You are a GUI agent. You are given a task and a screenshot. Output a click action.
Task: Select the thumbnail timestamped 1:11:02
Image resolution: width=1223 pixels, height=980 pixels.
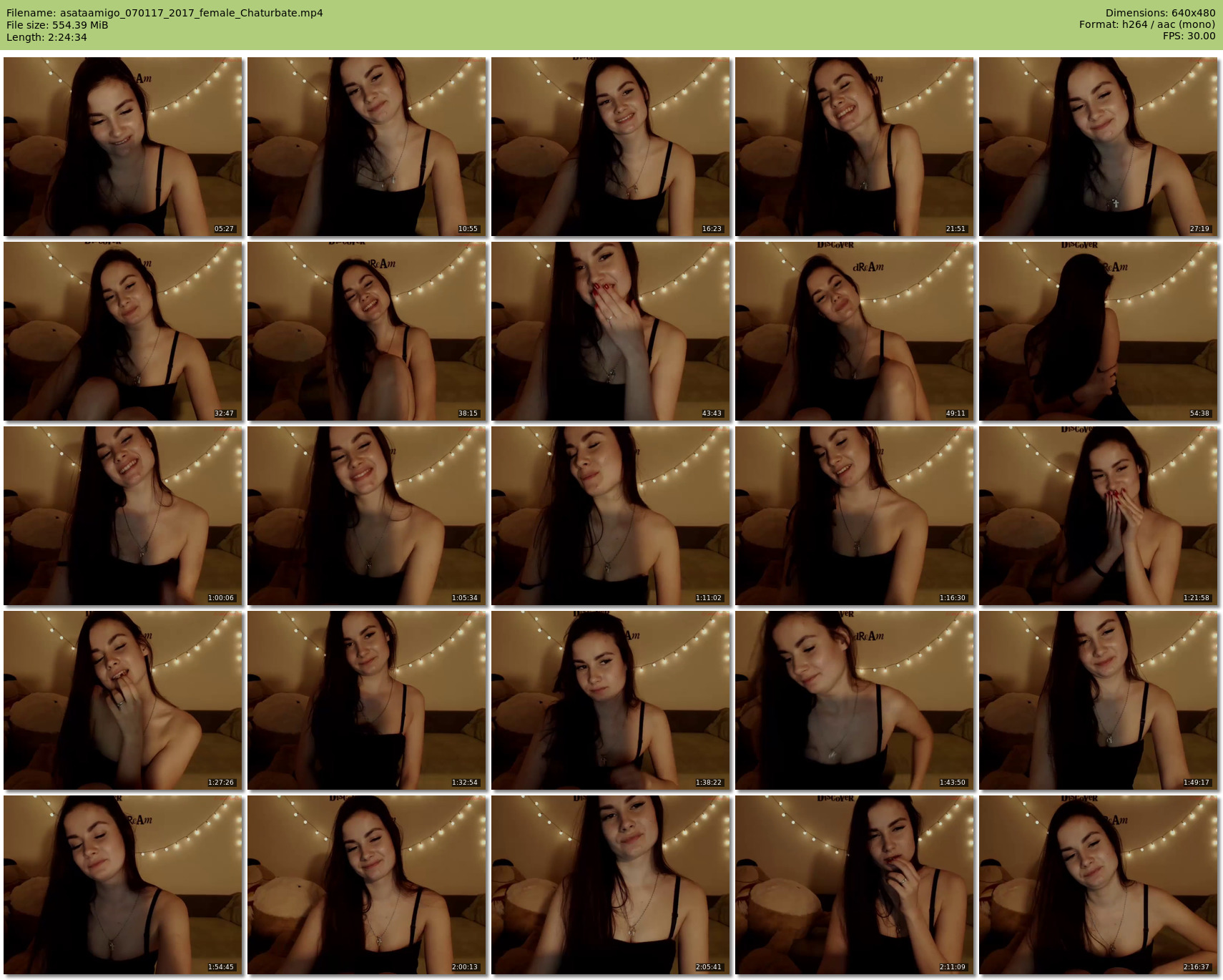(x=611, y=516)
